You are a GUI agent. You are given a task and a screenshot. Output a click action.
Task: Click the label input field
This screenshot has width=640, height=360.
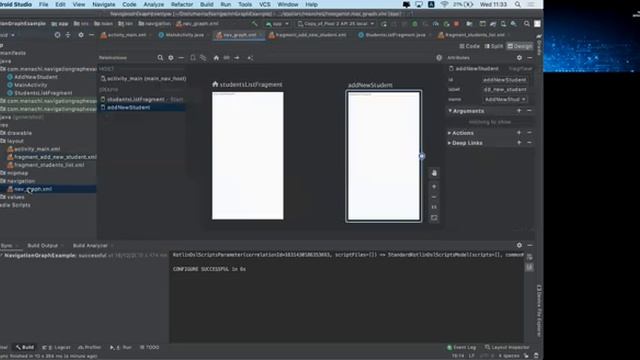click(505, 89)
